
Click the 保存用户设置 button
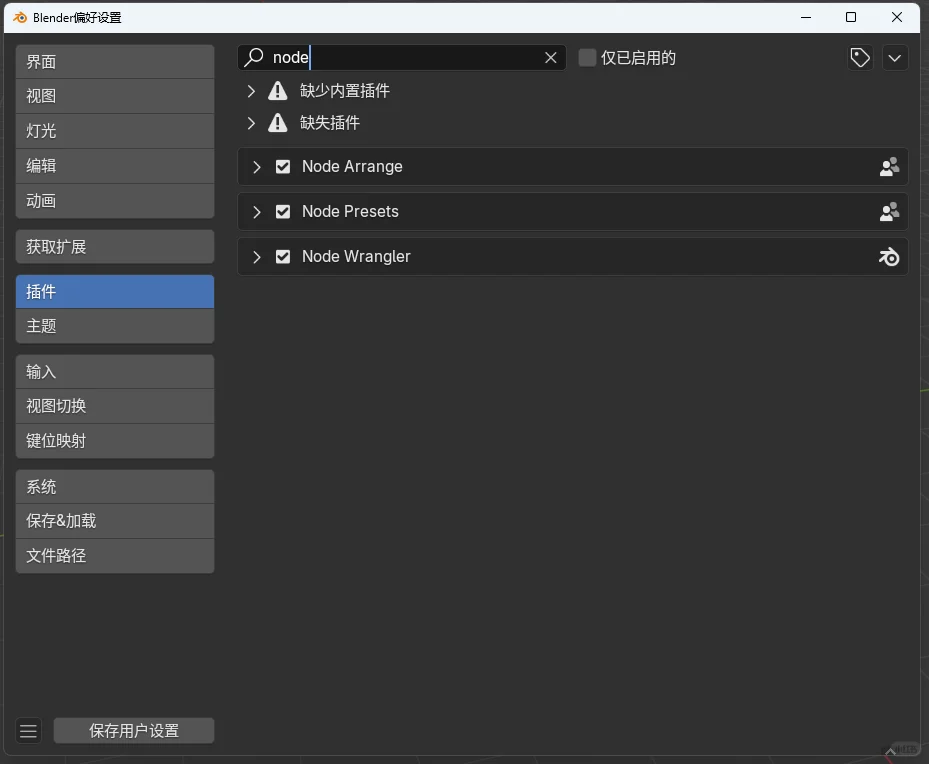pyautogui.click(x=133, y=730)
